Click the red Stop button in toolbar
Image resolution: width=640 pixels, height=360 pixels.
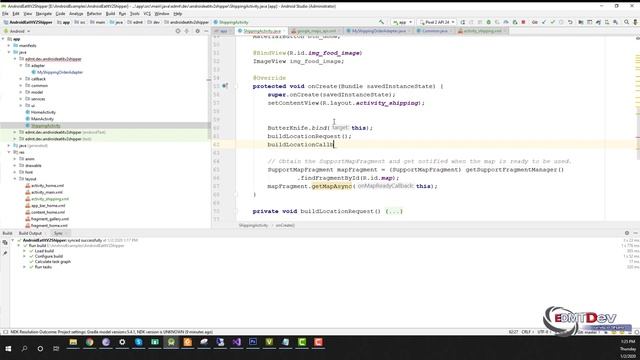(524, 22)
